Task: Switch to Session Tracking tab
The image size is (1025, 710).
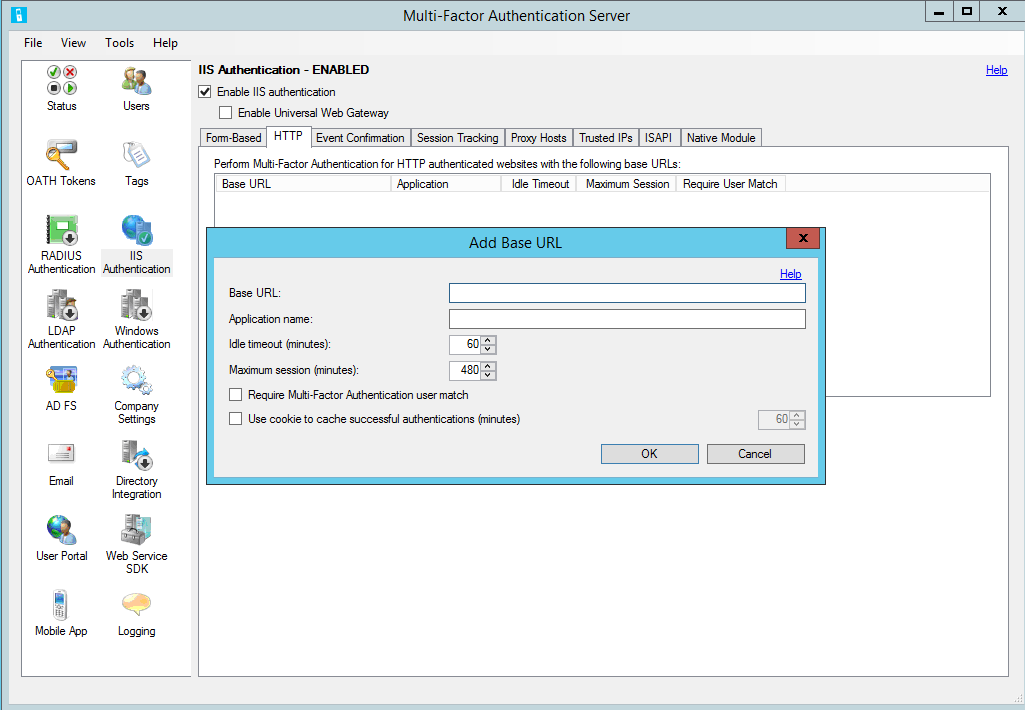Action: coord(458,138)
